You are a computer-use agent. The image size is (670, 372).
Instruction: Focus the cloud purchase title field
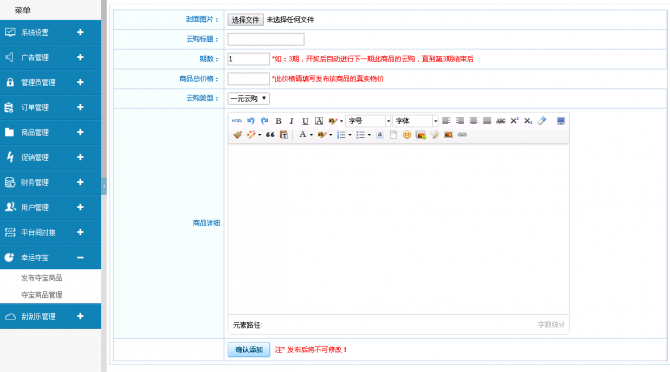tap(266, 39)
